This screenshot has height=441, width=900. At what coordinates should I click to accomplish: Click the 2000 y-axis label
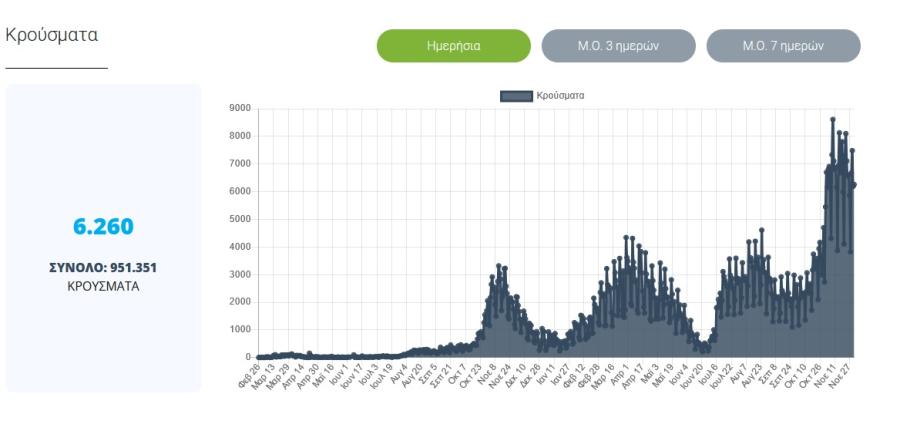240,302
